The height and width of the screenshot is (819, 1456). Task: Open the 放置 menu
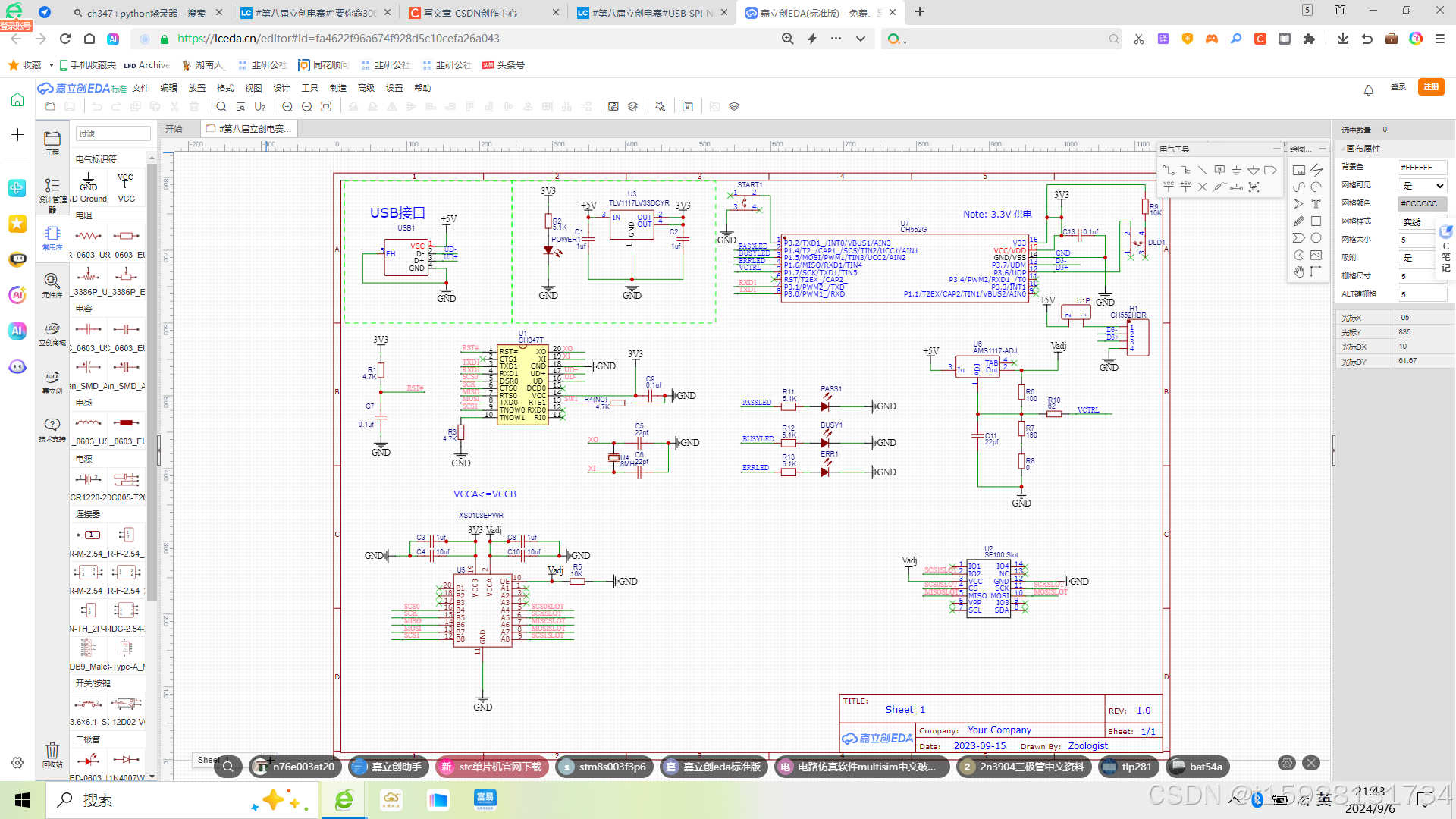(197, 88)
